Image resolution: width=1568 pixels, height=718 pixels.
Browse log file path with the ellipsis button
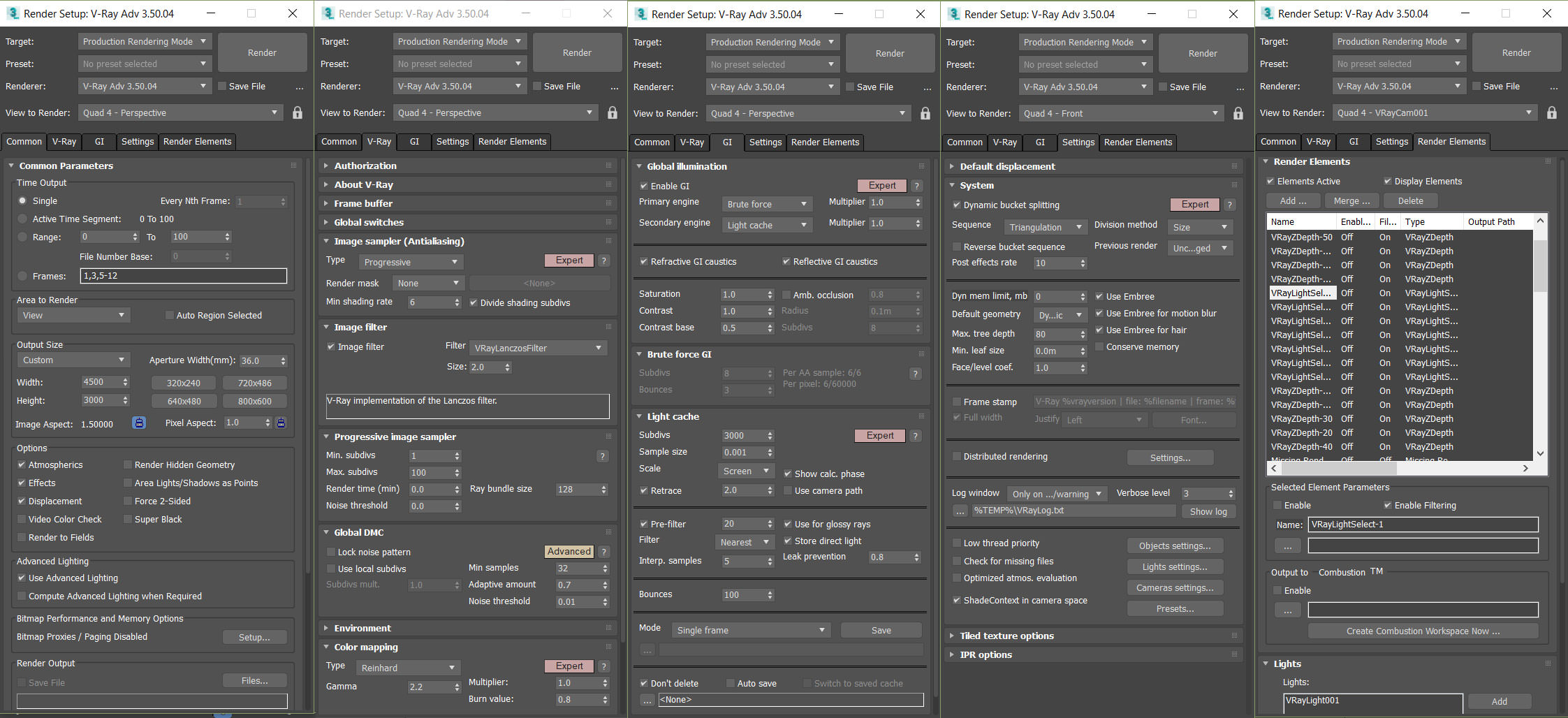coord(960,511)
